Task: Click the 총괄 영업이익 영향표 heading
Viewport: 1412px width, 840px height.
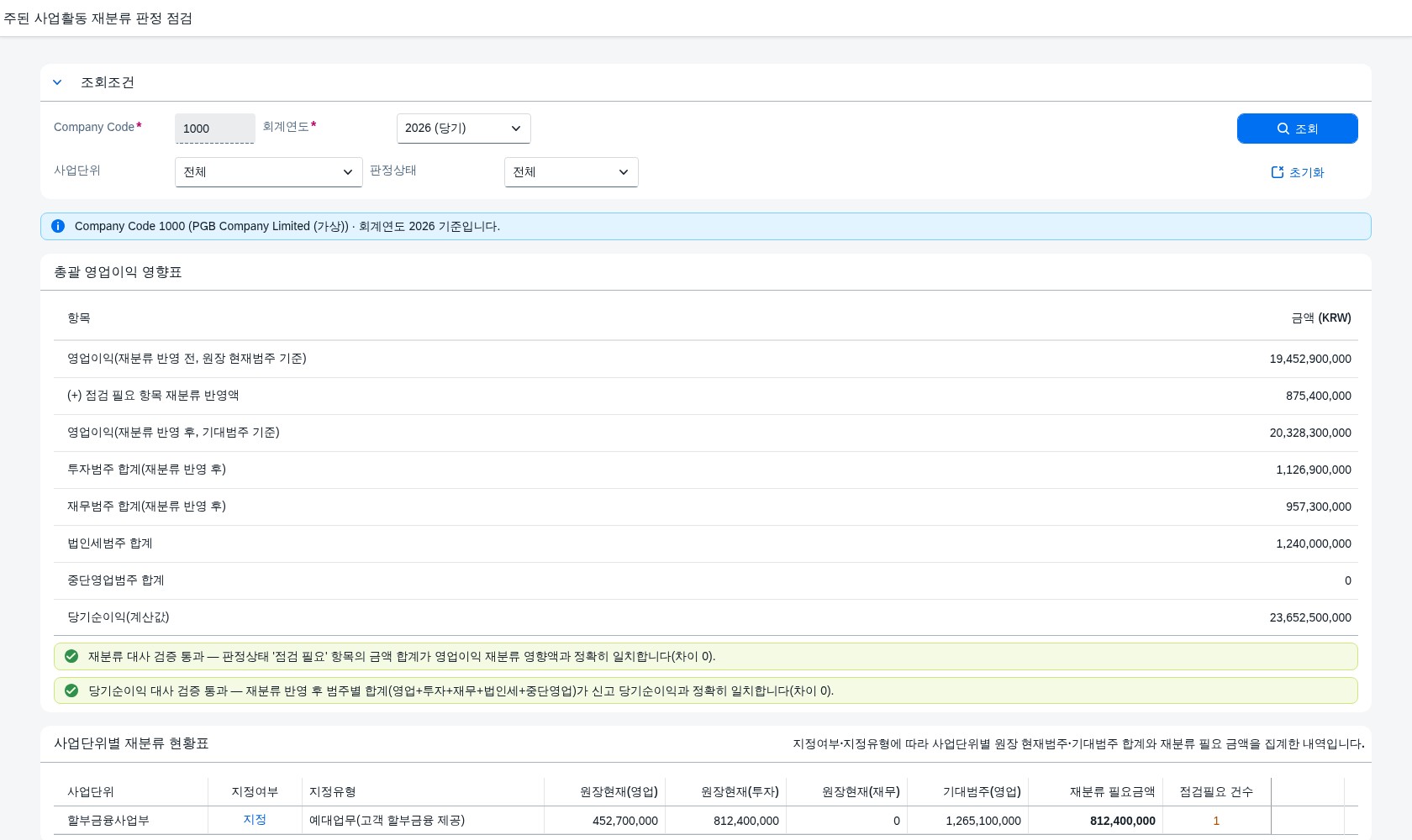Action: [118, 272]
